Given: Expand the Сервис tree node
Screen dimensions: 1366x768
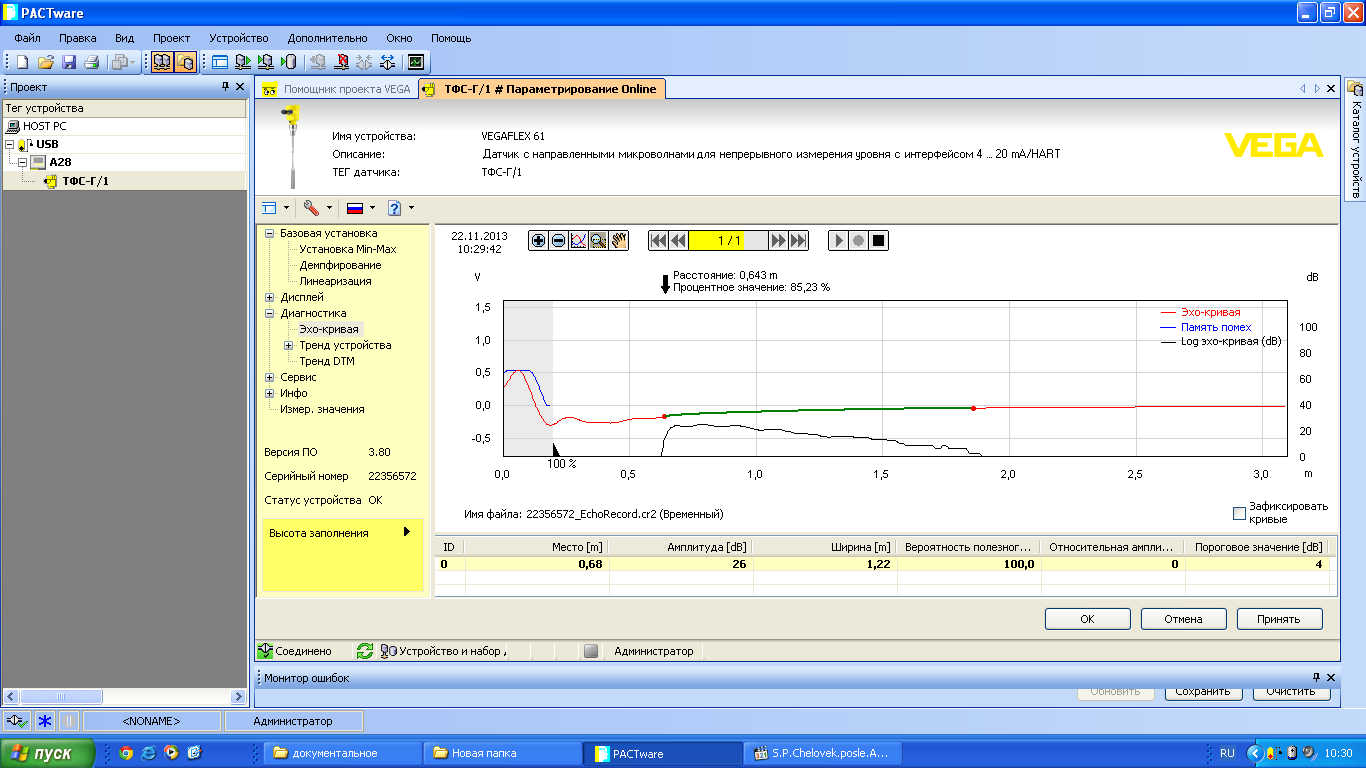Looking at the screenshot, I should [x=269, y=377].
